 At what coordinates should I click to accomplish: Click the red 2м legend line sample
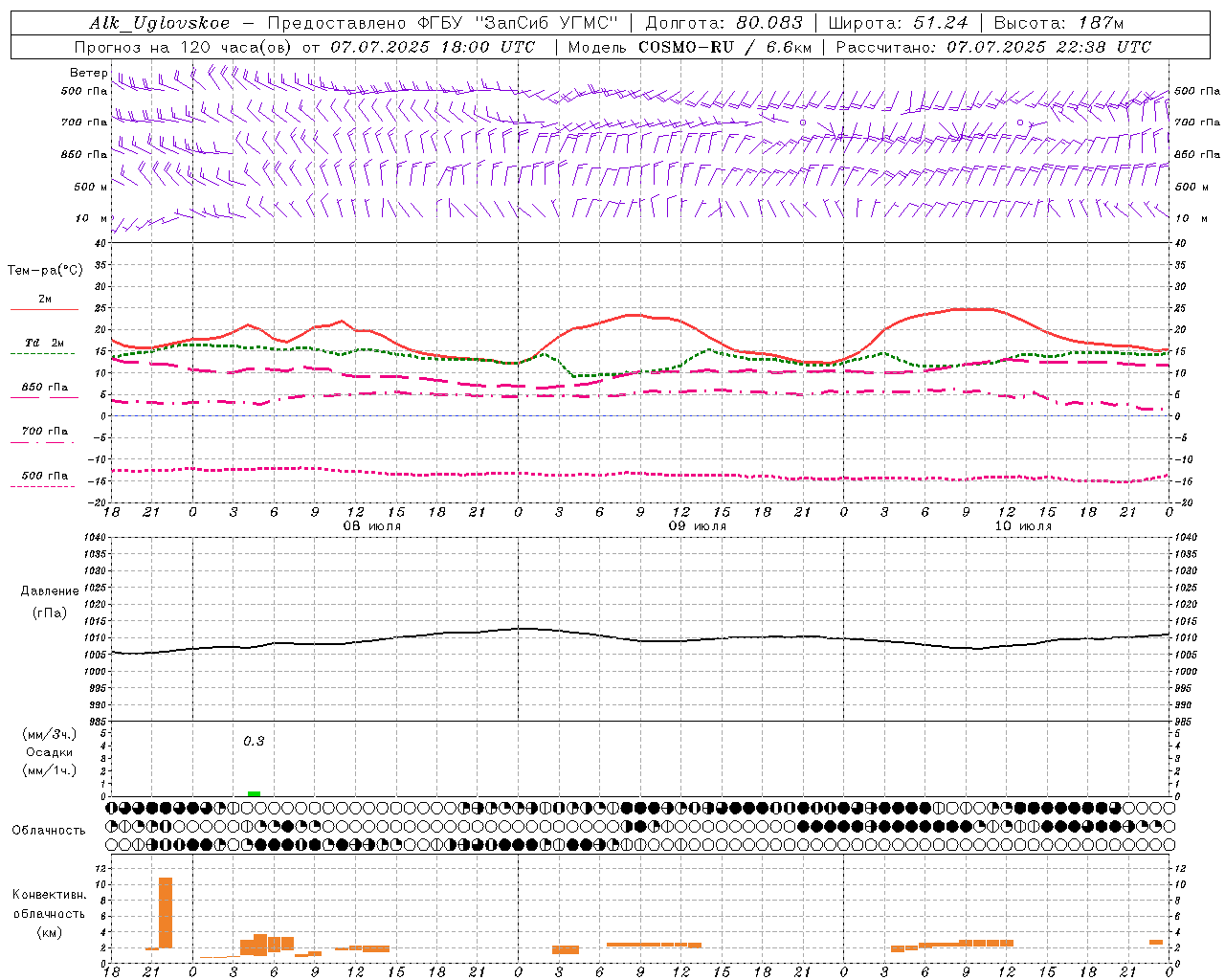pos(44,309)
